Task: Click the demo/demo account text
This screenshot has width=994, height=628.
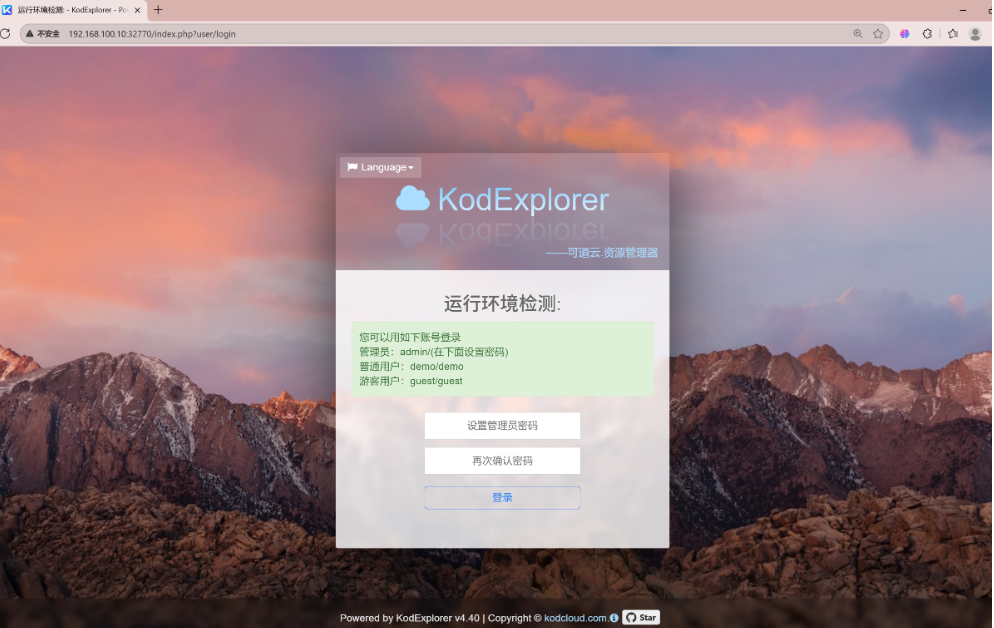Action: pyautogui.click(x=437, y=366)
